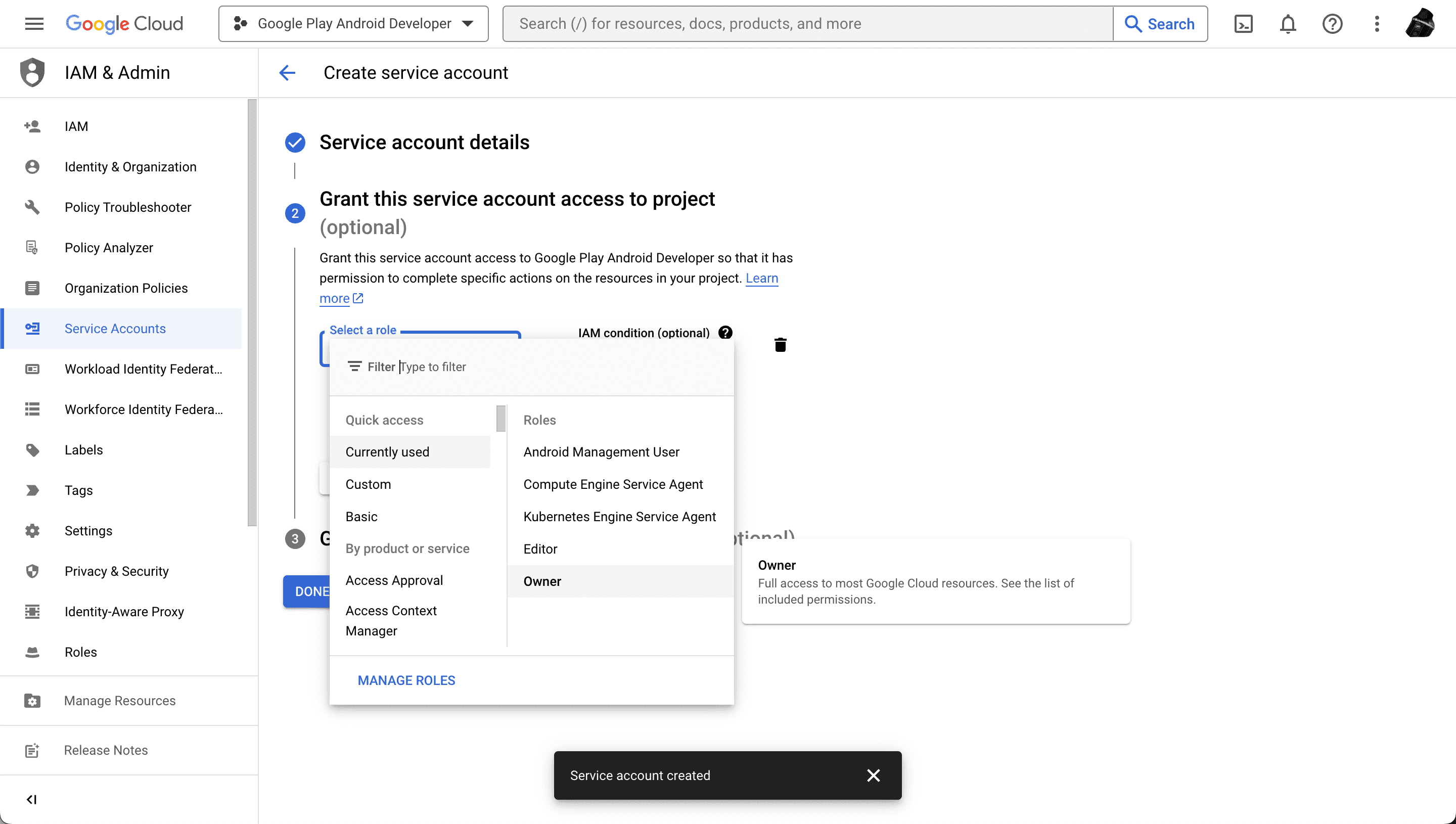Screen dimensions: 1456x824
Task: Click the Roles menu item in sidebar
Action: 80,652
